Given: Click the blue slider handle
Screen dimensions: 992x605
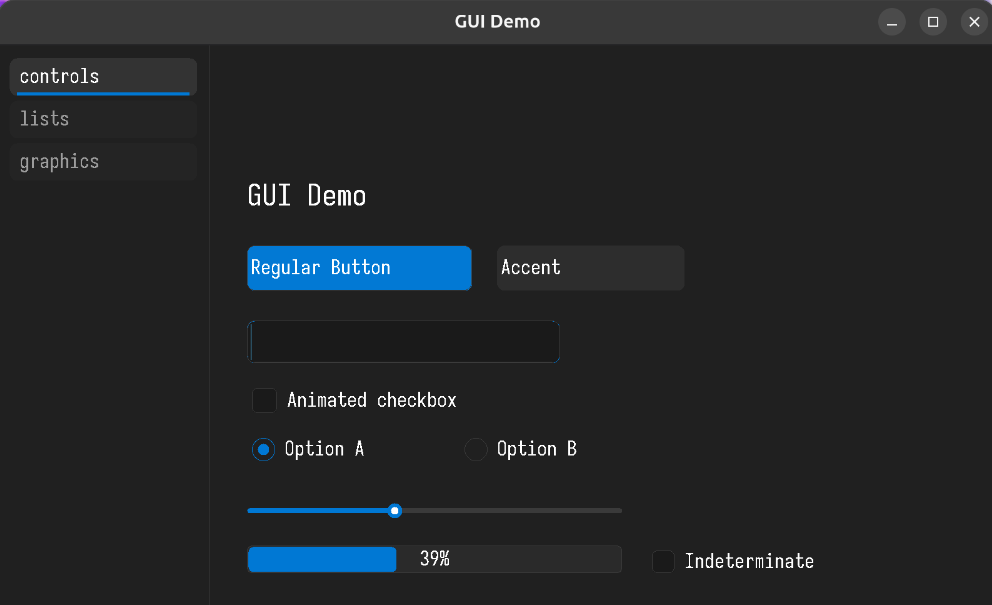Looking at the screenshot, I should [x=395, y=511].
